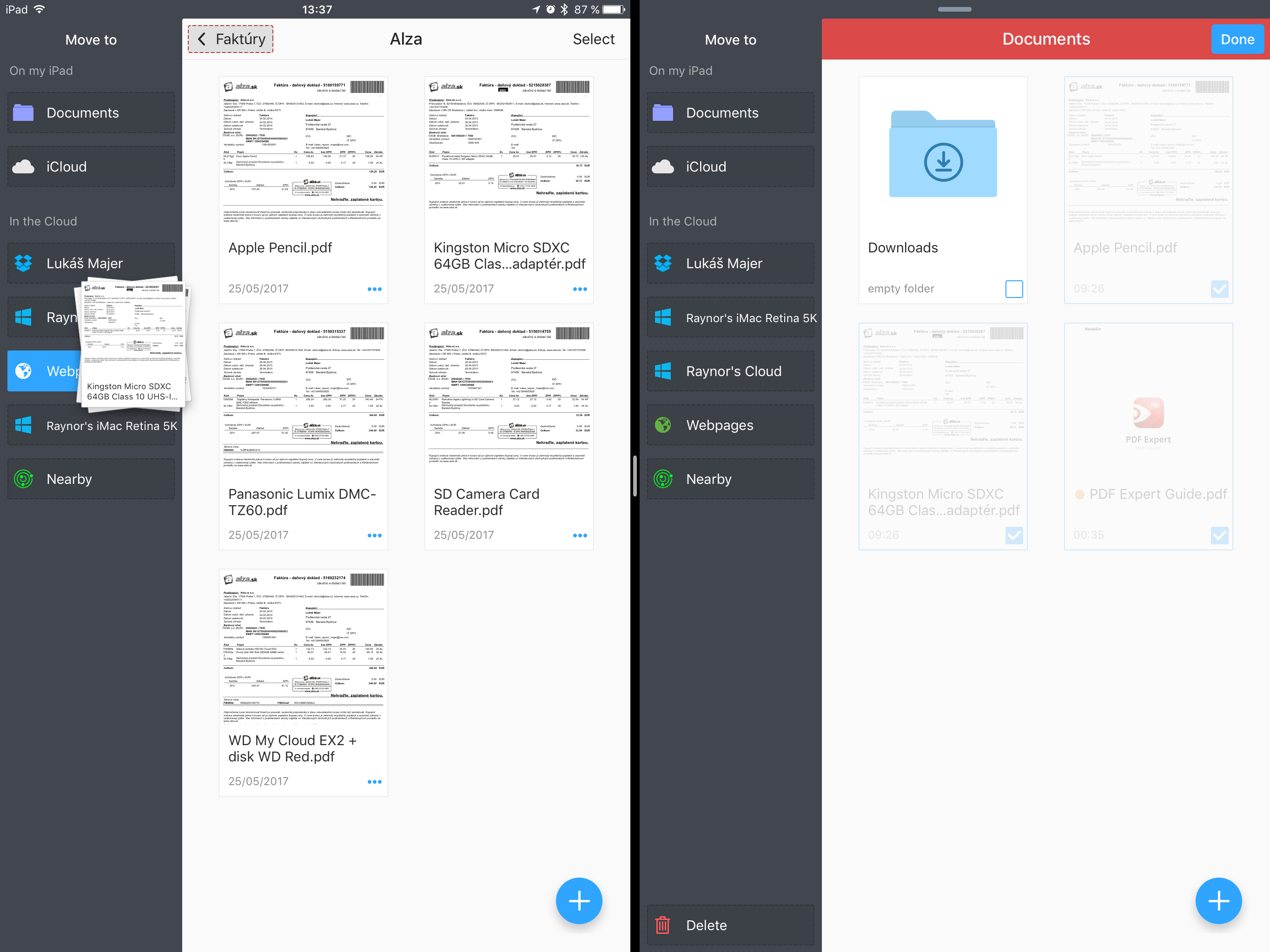Choose Lukáš Majer Dropbox in right sidebar
Image resolution: width=1270 pixels, height=952 pixels.
tap(730, 263)
